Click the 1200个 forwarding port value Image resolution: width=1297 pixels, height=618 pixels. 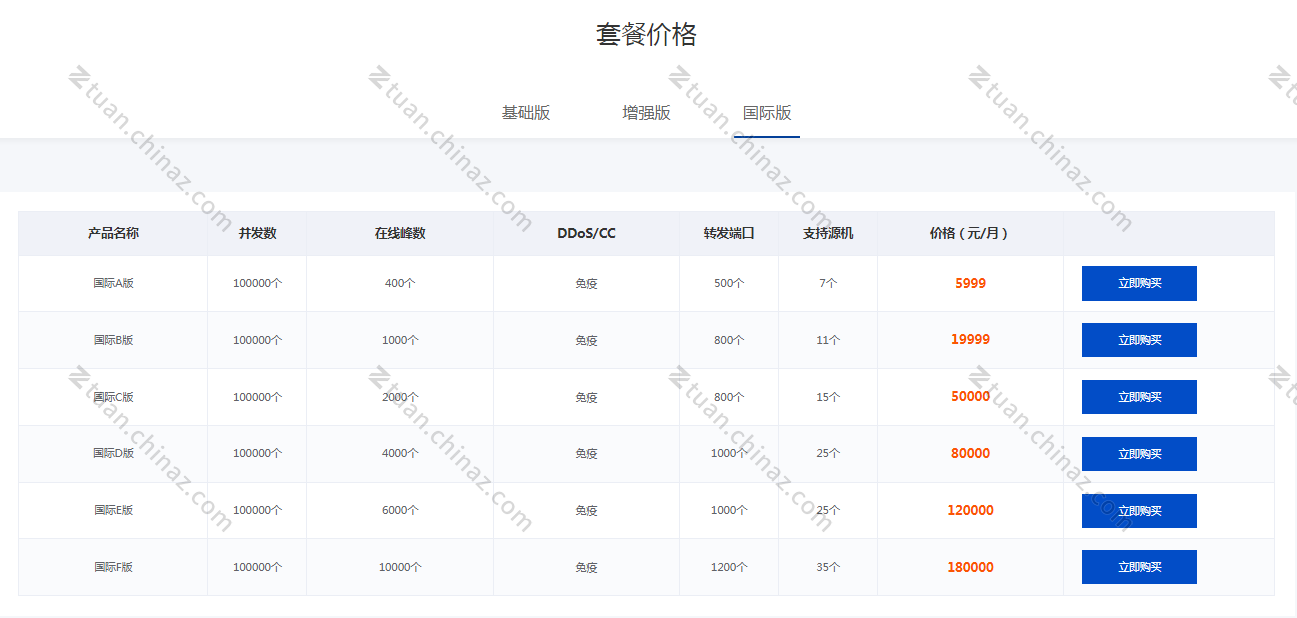coord(729,567)
